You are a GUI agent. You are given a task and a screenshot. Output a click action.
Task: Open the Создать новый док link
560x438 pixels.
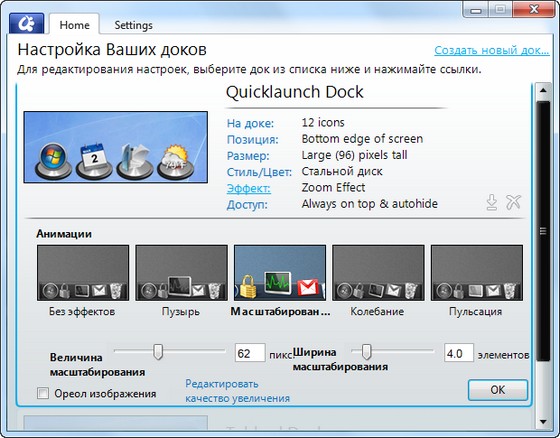tap(491, 50)
